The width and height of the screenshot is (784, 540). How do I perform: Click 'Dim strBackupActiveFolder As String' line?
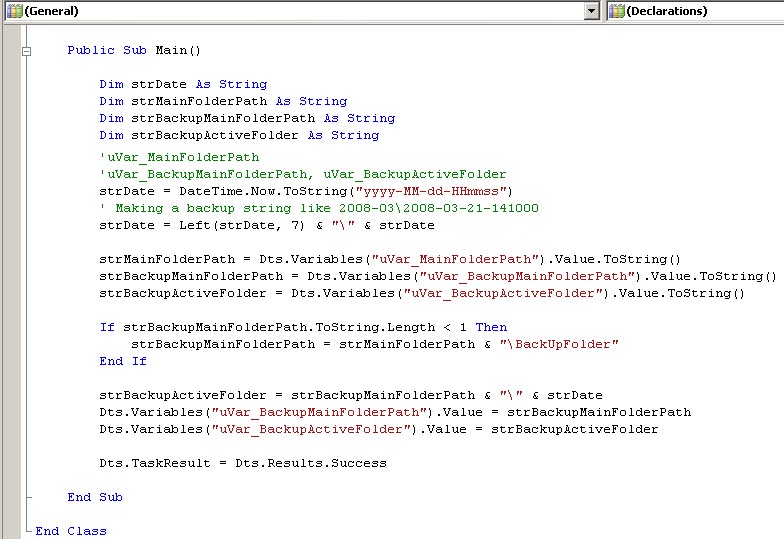[x=239, y=135]
